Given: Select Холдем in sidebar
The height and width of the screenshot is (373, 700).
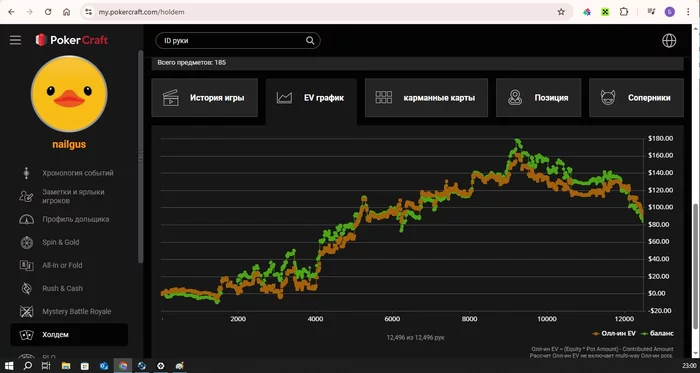Looking at the screenshot, I should 69,335.
